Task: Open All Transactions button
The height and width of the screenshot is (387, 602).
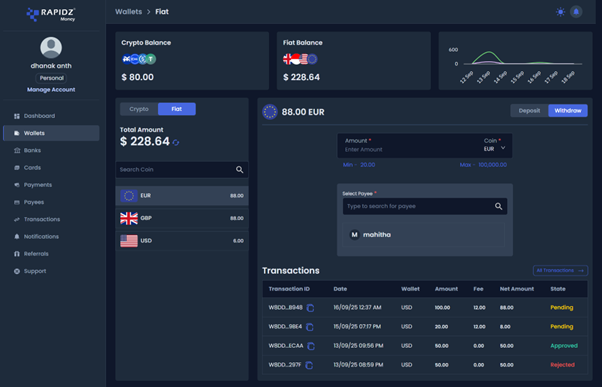Action: [x=560, y=271]
